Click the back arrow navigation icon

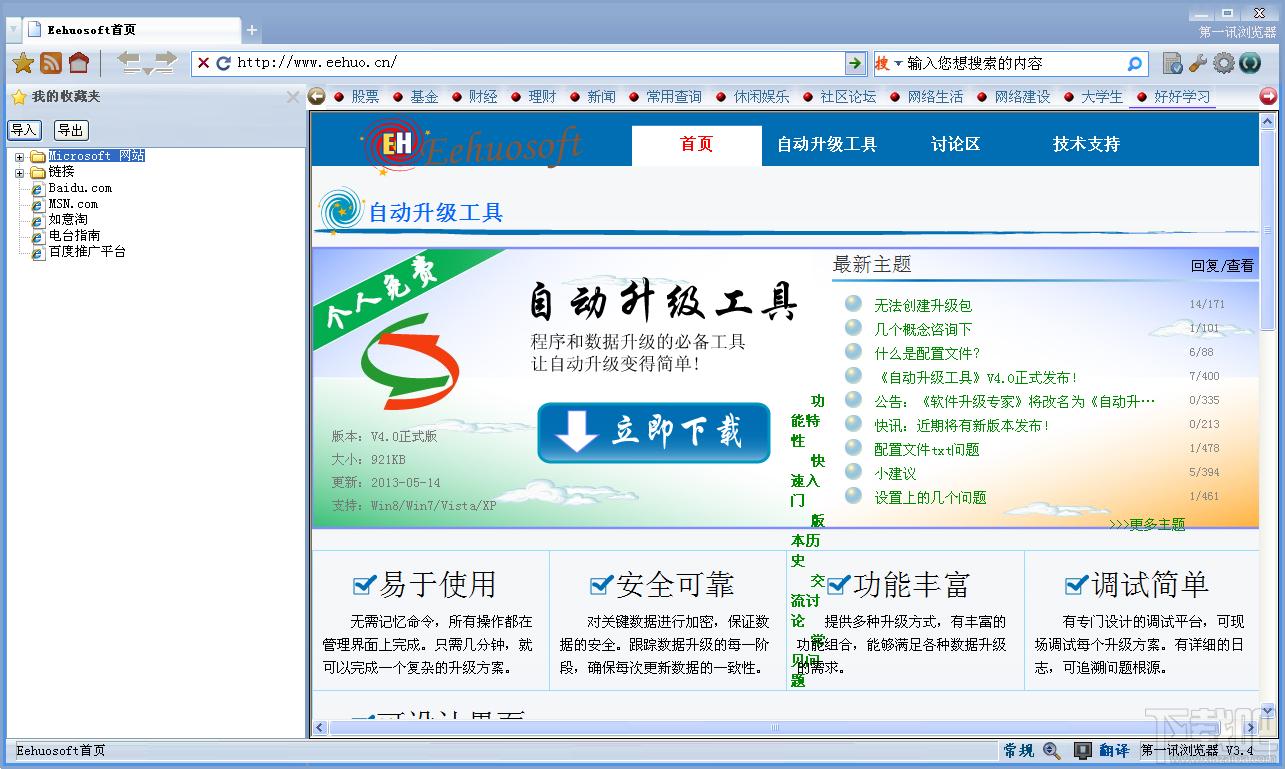[129, 60]
